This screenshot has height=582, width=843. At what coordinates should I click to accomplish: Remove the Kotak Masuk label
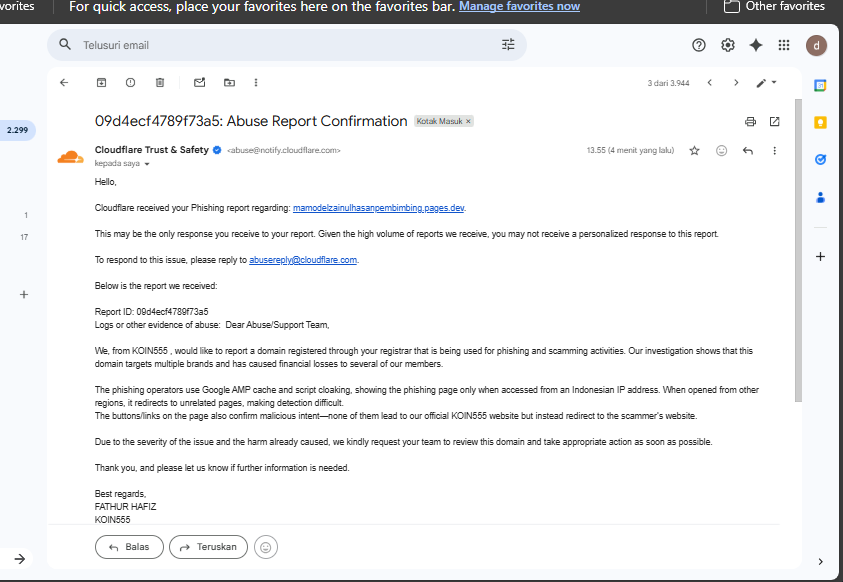pos(468,121)
